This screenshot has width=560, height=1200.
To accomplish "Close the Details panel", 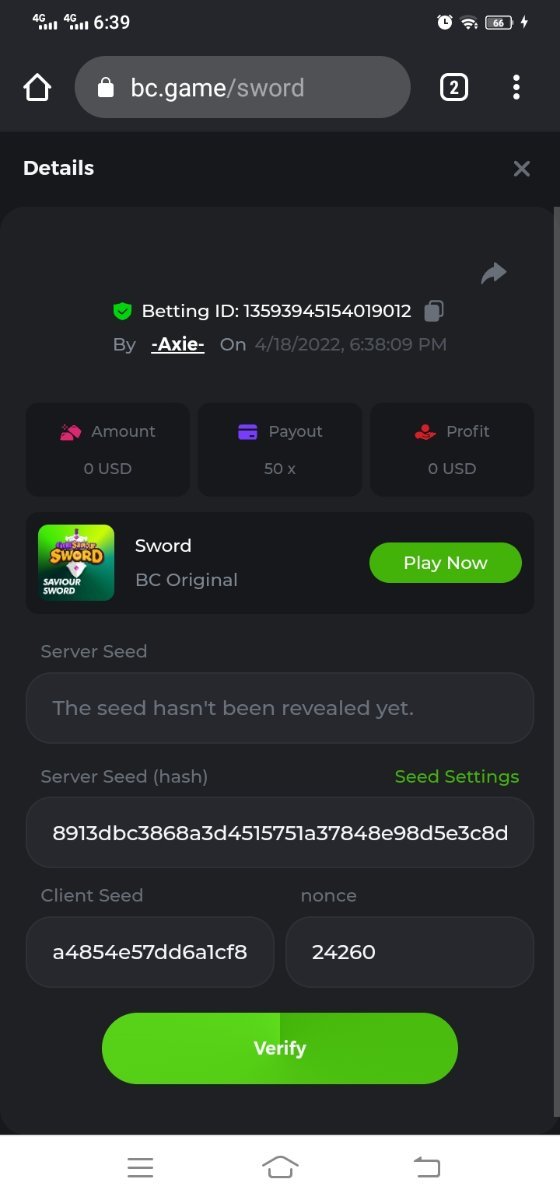I will click(521, 169).
